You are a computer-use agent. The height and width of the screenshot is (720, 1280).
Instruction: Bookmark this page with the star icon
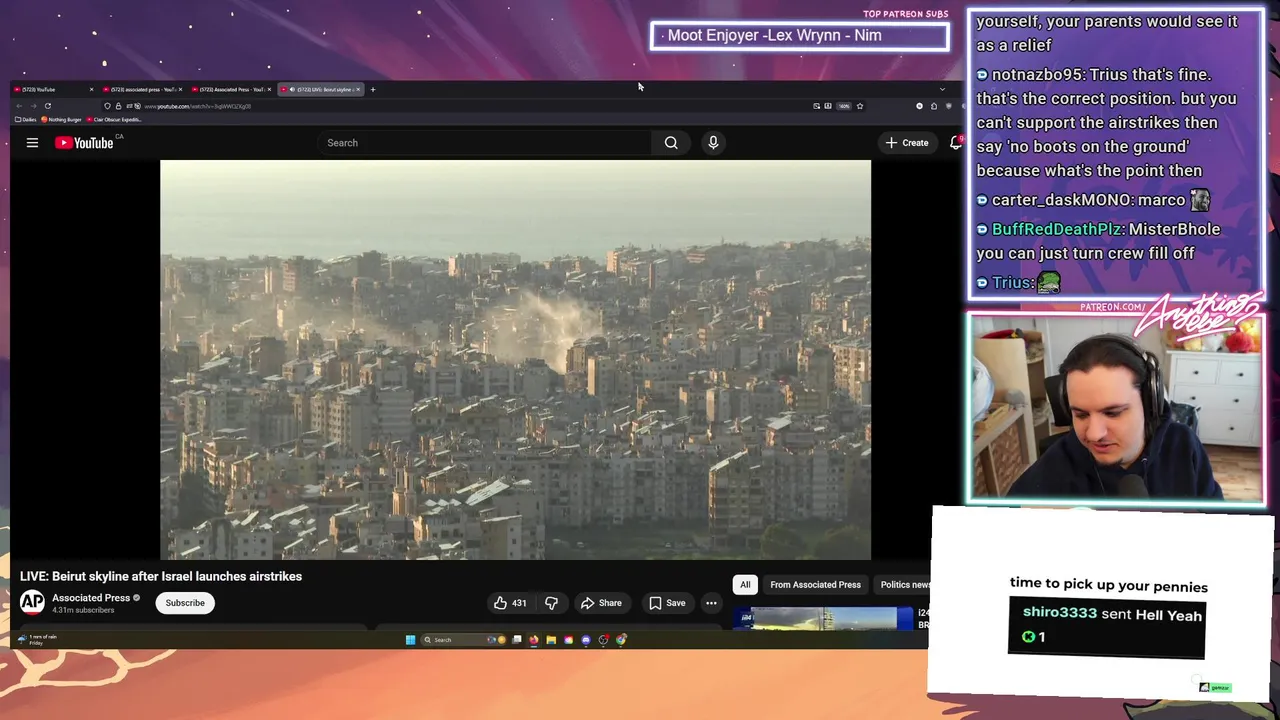(x=859, y=106)
